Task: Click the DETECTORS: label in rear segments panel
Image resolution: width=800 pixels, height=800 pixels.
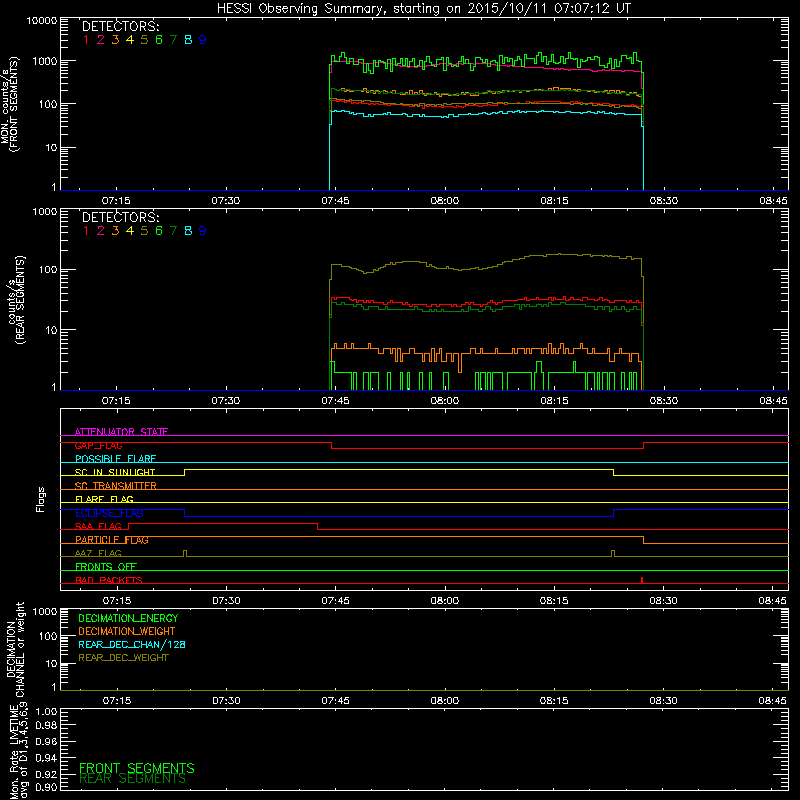Action: pos(121,217)
